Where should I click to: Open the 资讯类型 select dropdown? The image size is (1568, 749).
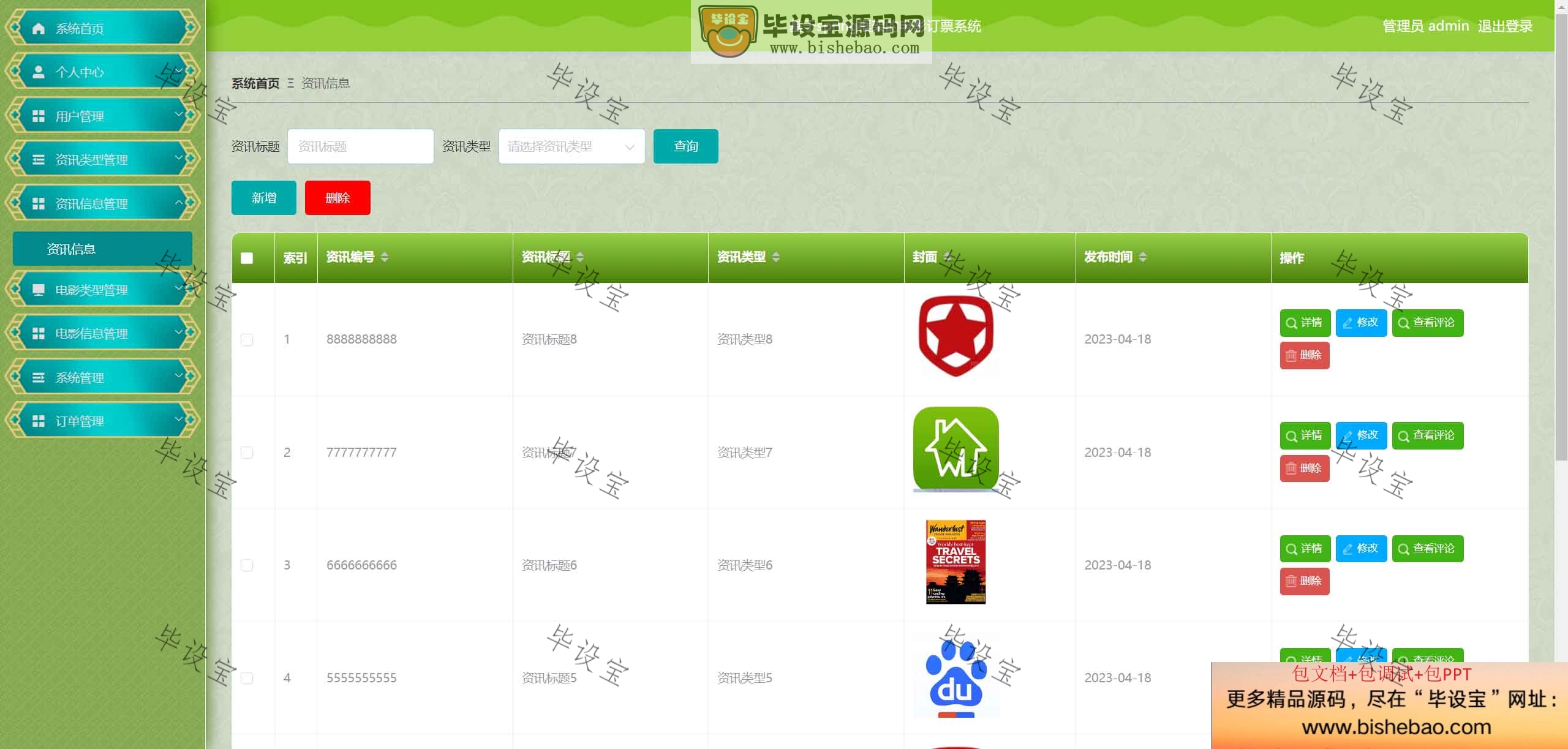click(572, 146)
